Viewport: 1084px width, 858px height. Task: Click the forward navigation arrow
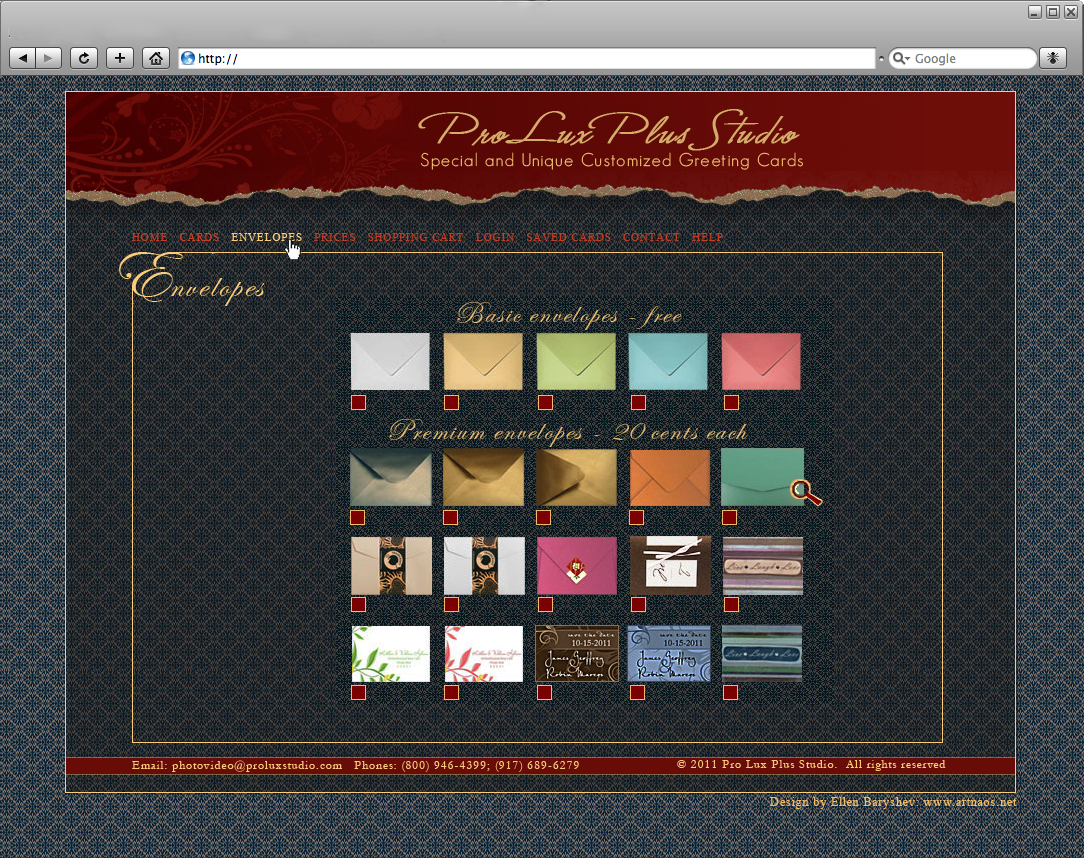(x=47, y=57)
